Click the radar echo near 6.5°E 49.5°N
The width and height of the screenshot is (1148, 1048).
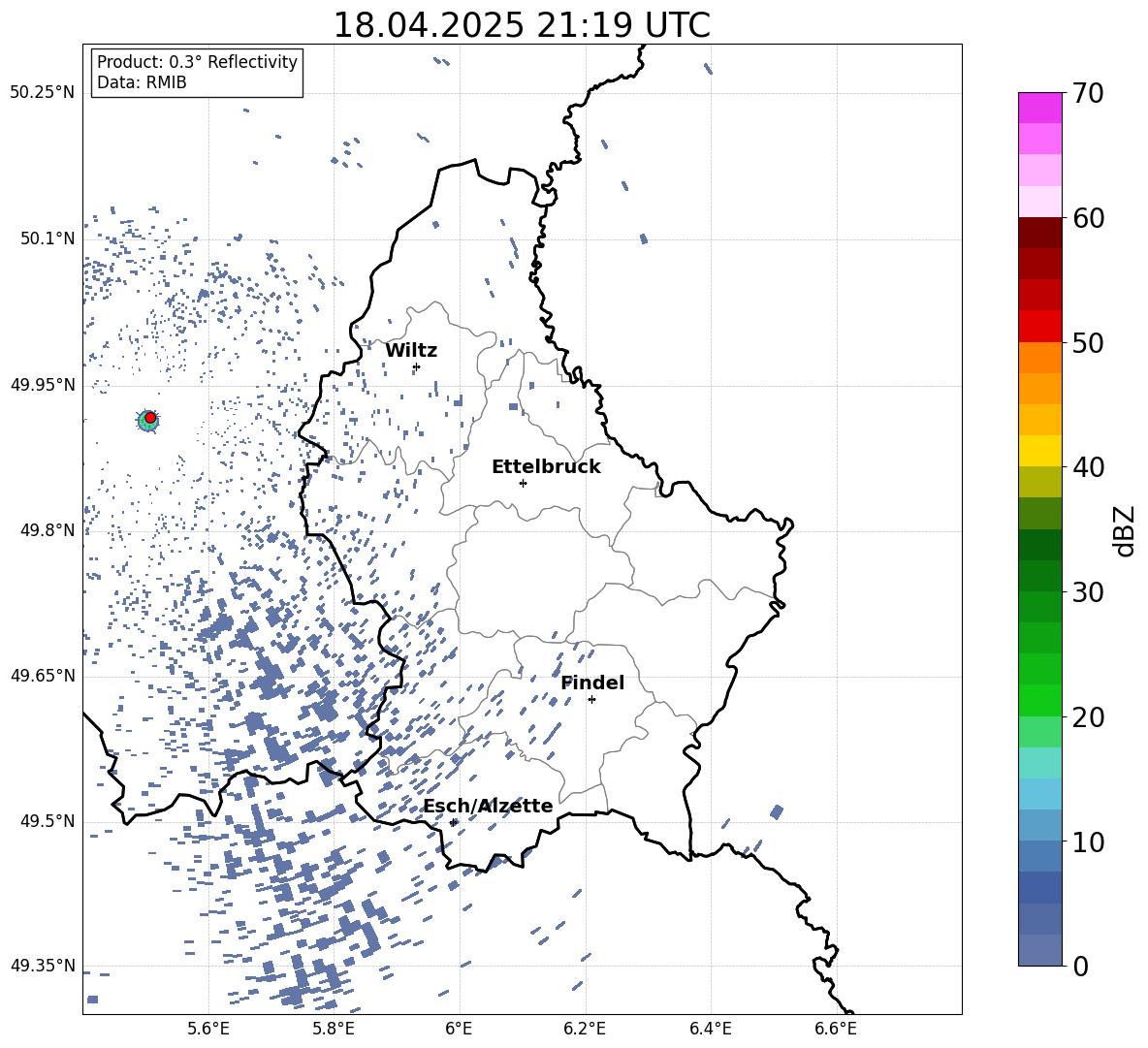pos(777,811)
